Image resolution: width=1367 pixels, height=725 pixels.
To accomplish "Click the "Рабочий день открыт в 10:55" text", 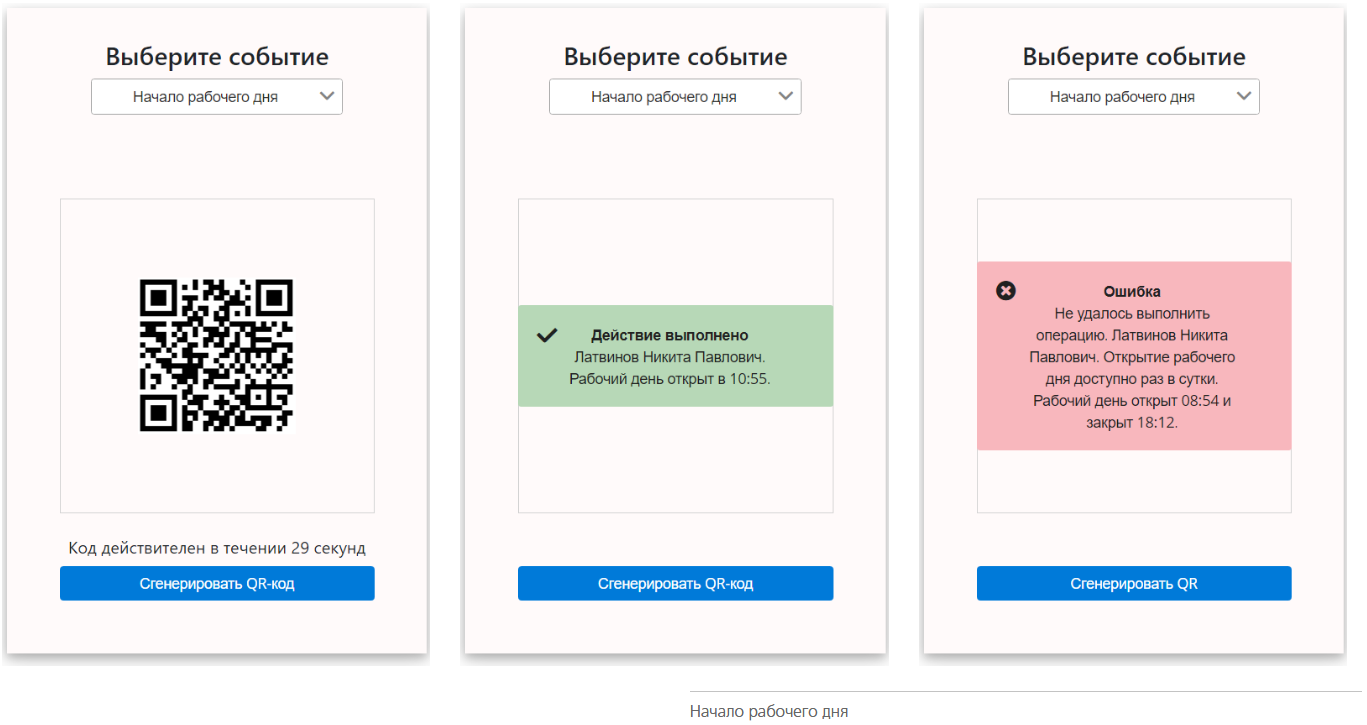I will 670,379.
